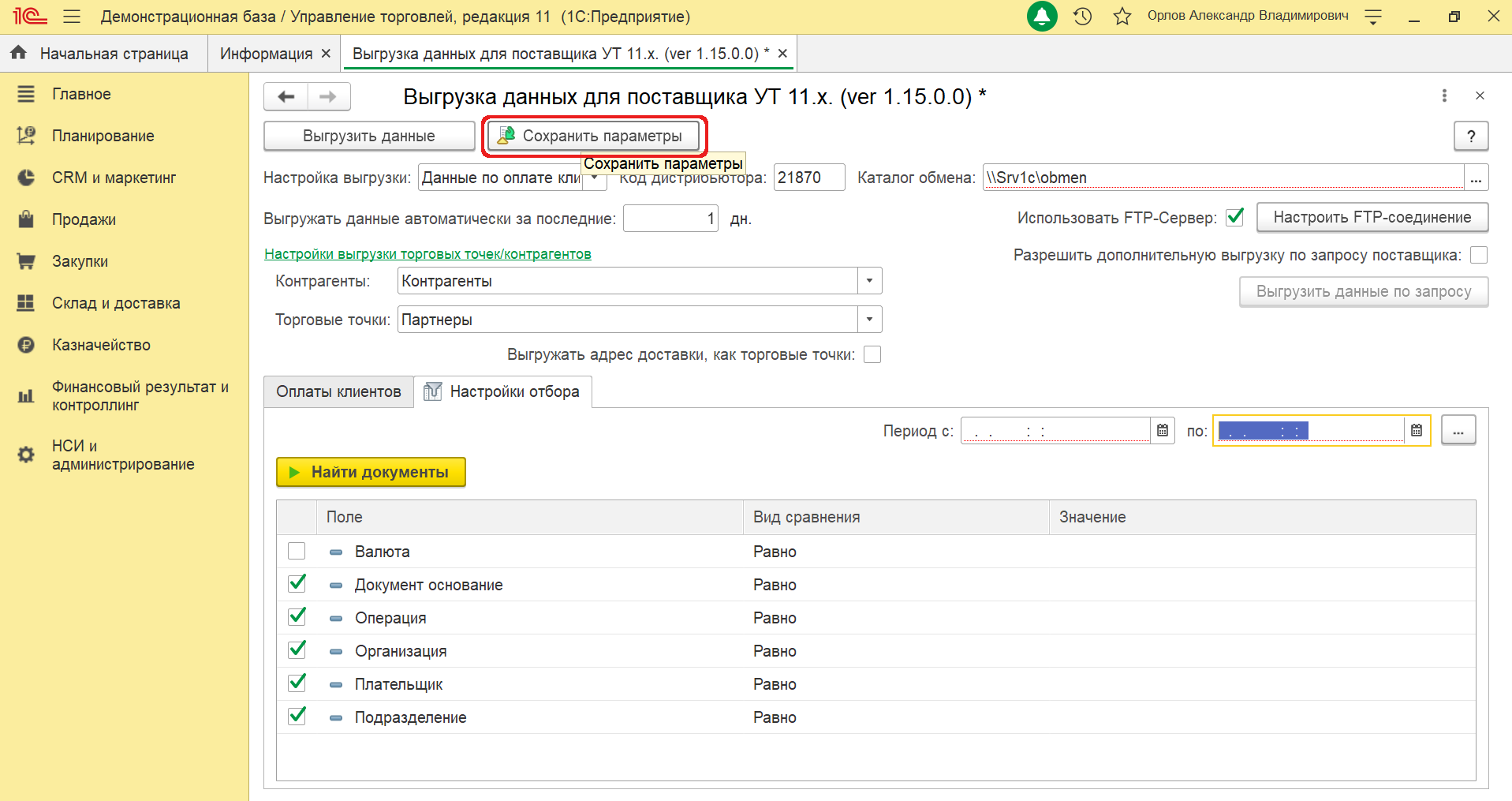This screenshot has width=1512, height=801.
Task: Click Выгрузить данные по запросу button
Action: pos(1364,291)
